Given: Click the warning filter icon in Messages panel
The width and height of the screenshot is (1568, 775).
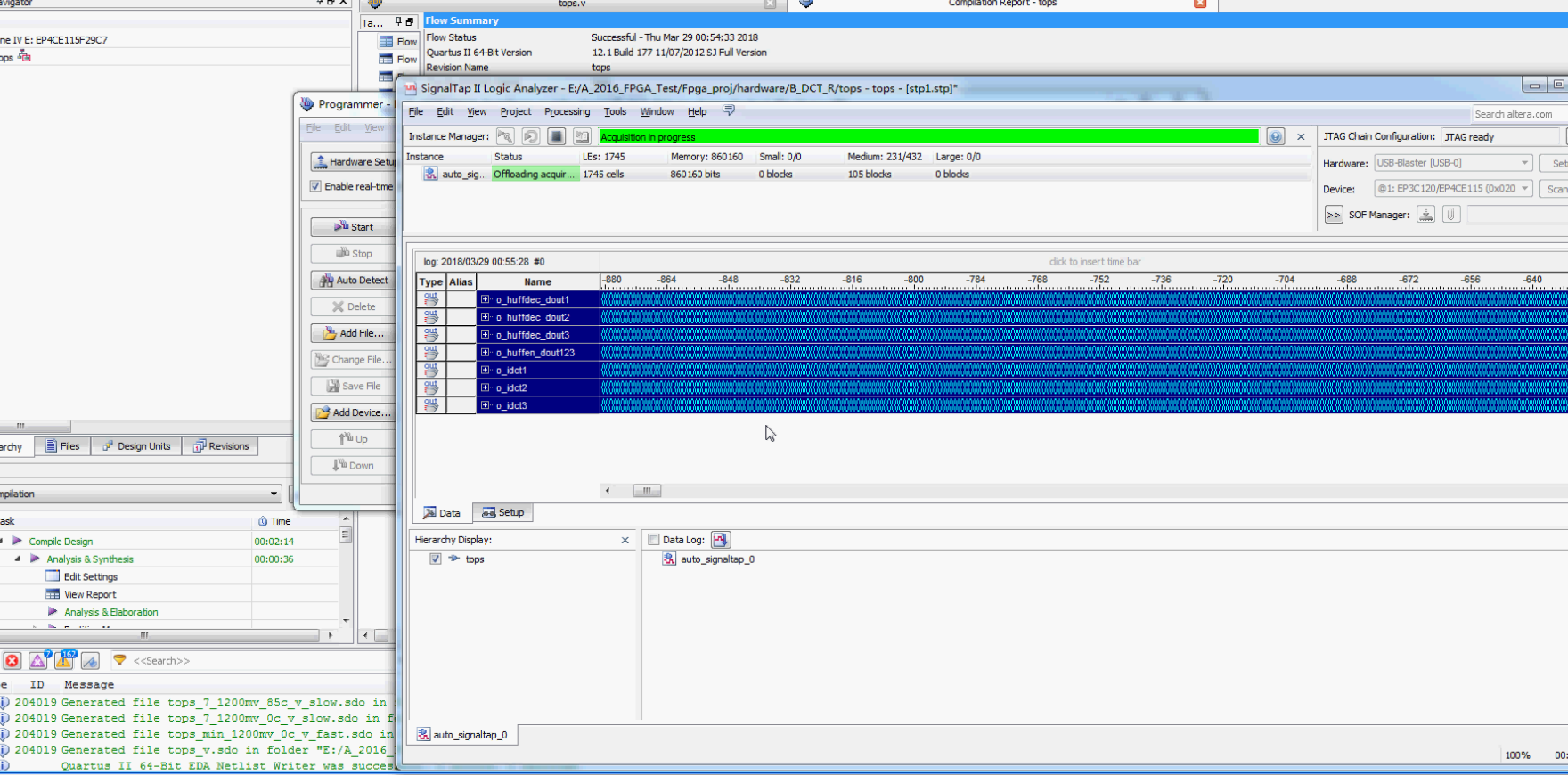Looking at the screenshot, I should pyautogui.click(x=64, y=660).
